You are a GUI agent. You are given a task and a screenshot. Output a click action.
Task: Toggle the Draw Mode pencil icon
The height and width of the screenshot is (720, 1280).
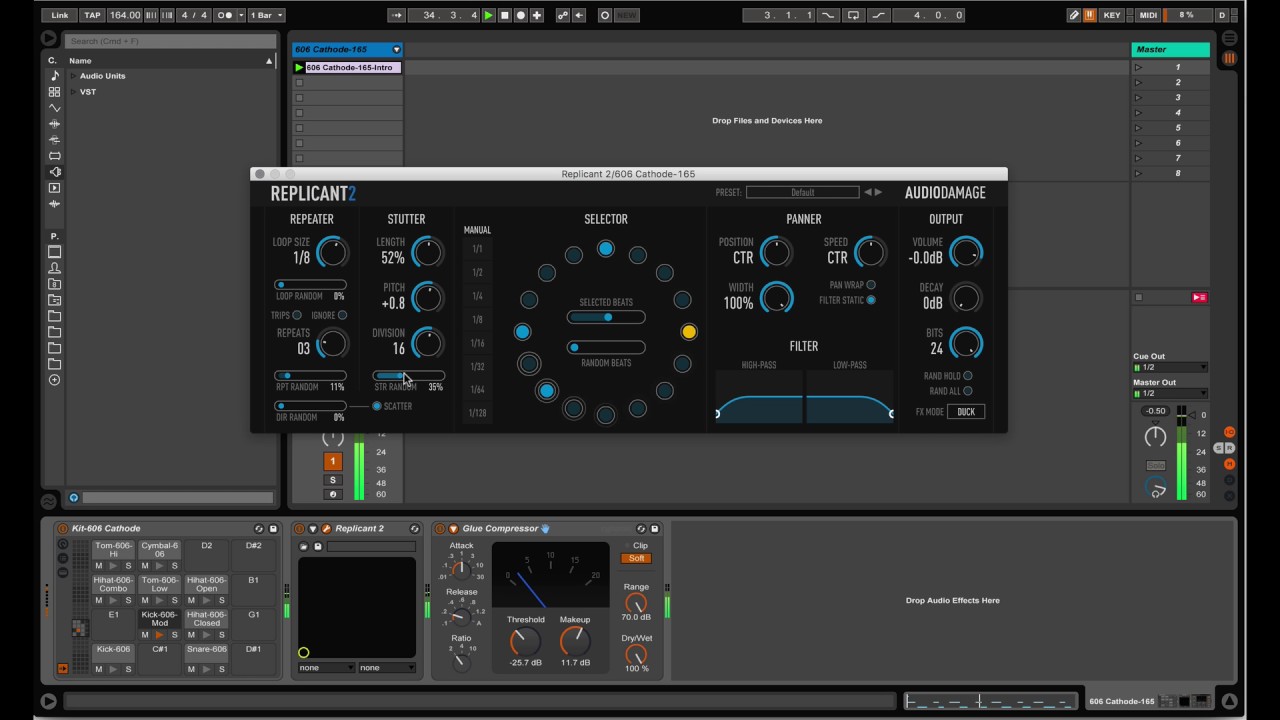pos(1073,15)
